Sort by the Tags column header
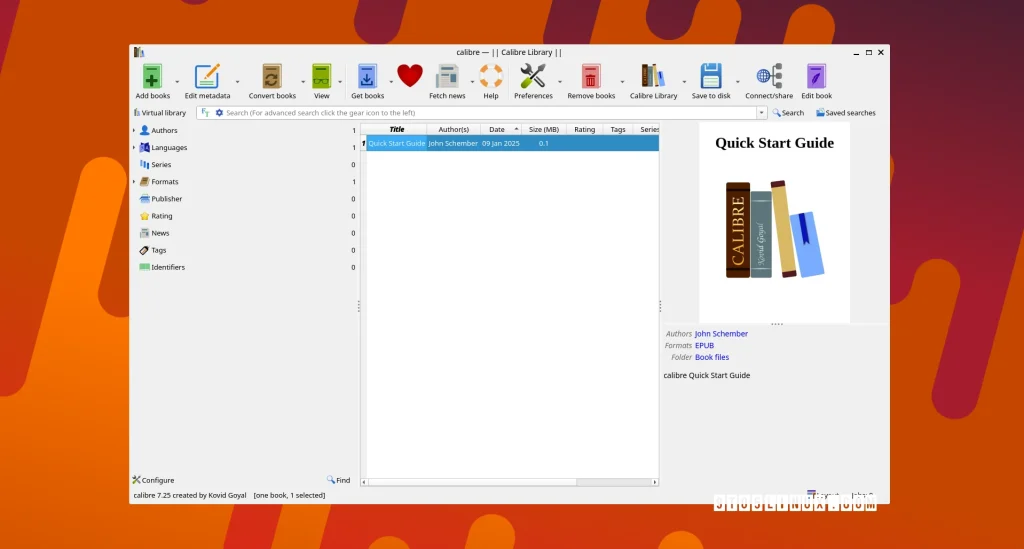 point(618,129)
